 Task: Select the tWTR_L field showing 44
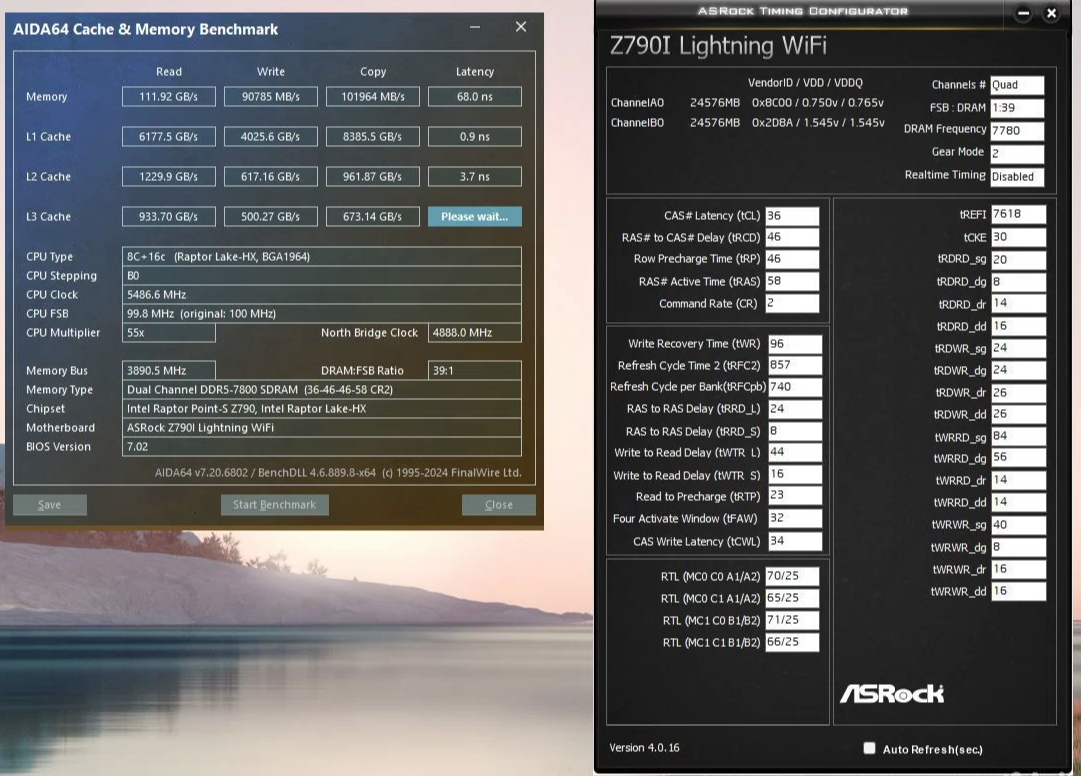point(795,452)
